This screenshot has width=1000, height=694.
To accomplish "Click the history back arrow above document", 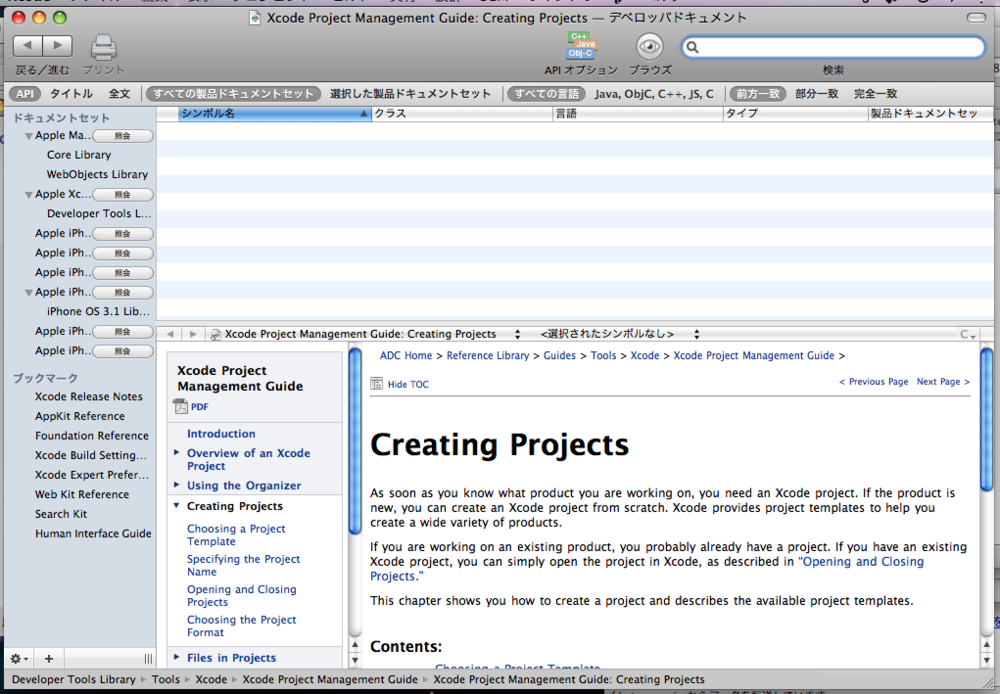I will (170, 334).
